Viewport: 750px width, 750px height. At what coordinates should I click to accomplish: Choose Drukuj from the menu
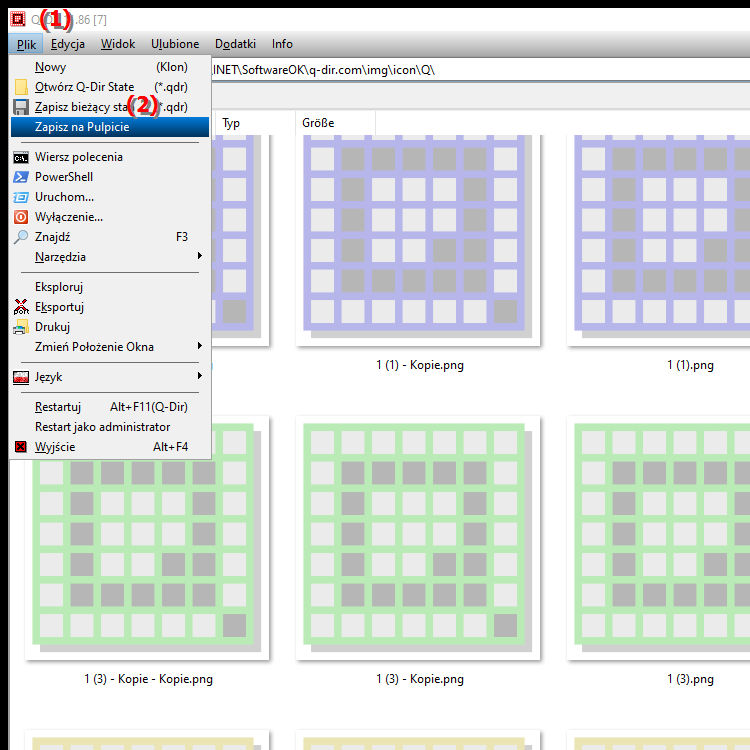[x=110, y=327]
